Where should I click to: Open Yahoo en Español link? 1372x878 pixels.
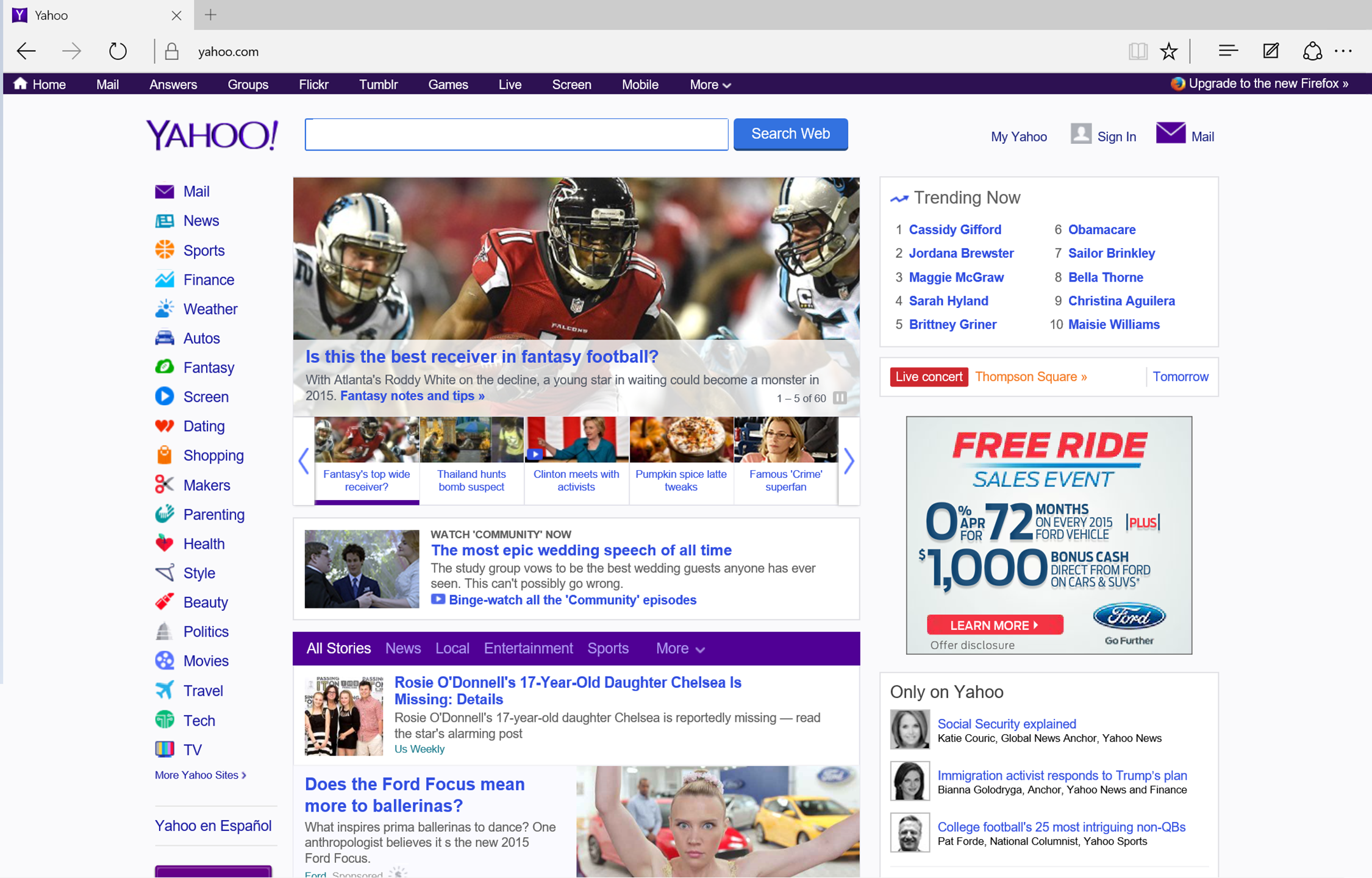point(213,825)
